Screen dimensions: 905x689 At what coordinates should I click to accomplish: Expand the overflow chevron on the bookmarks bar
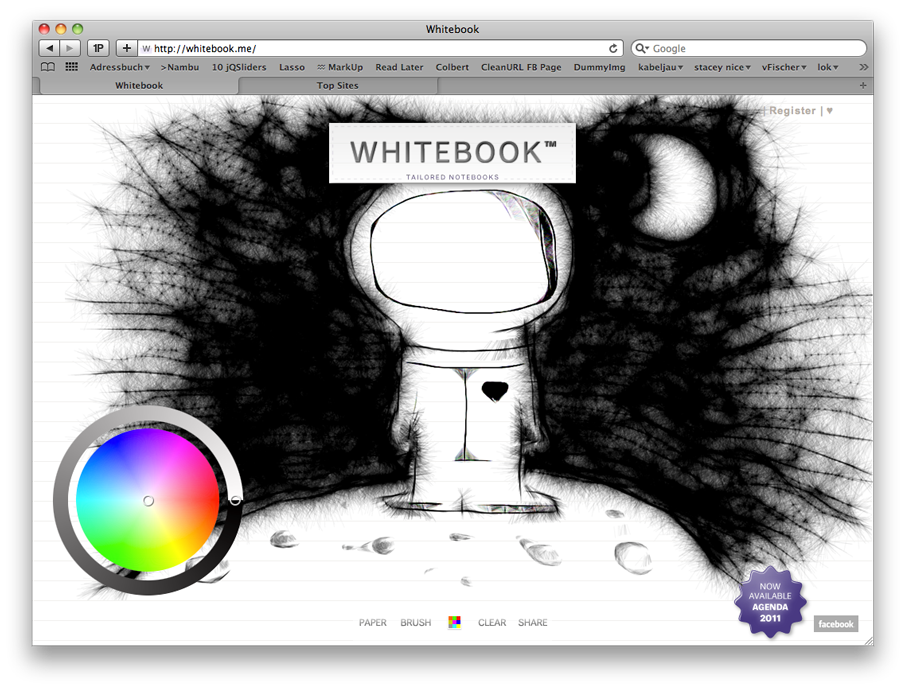(861, 66)
